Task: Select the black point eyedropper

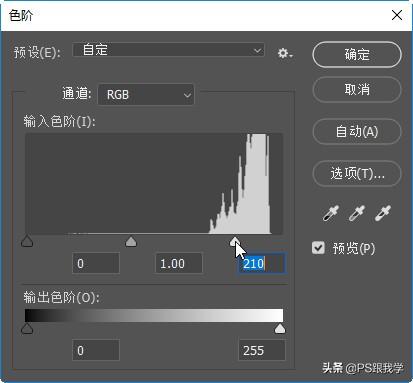Action: (x=330, y=213)
